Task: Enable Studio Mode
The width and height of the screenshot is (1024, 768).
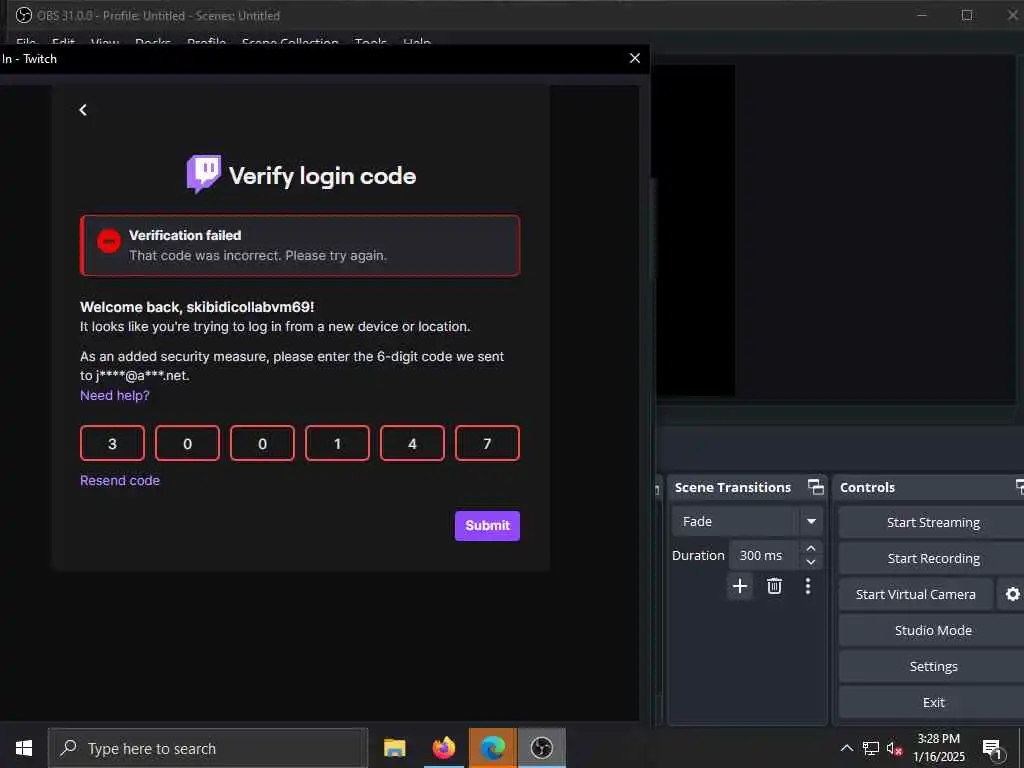Action: (x=933, y=630)
